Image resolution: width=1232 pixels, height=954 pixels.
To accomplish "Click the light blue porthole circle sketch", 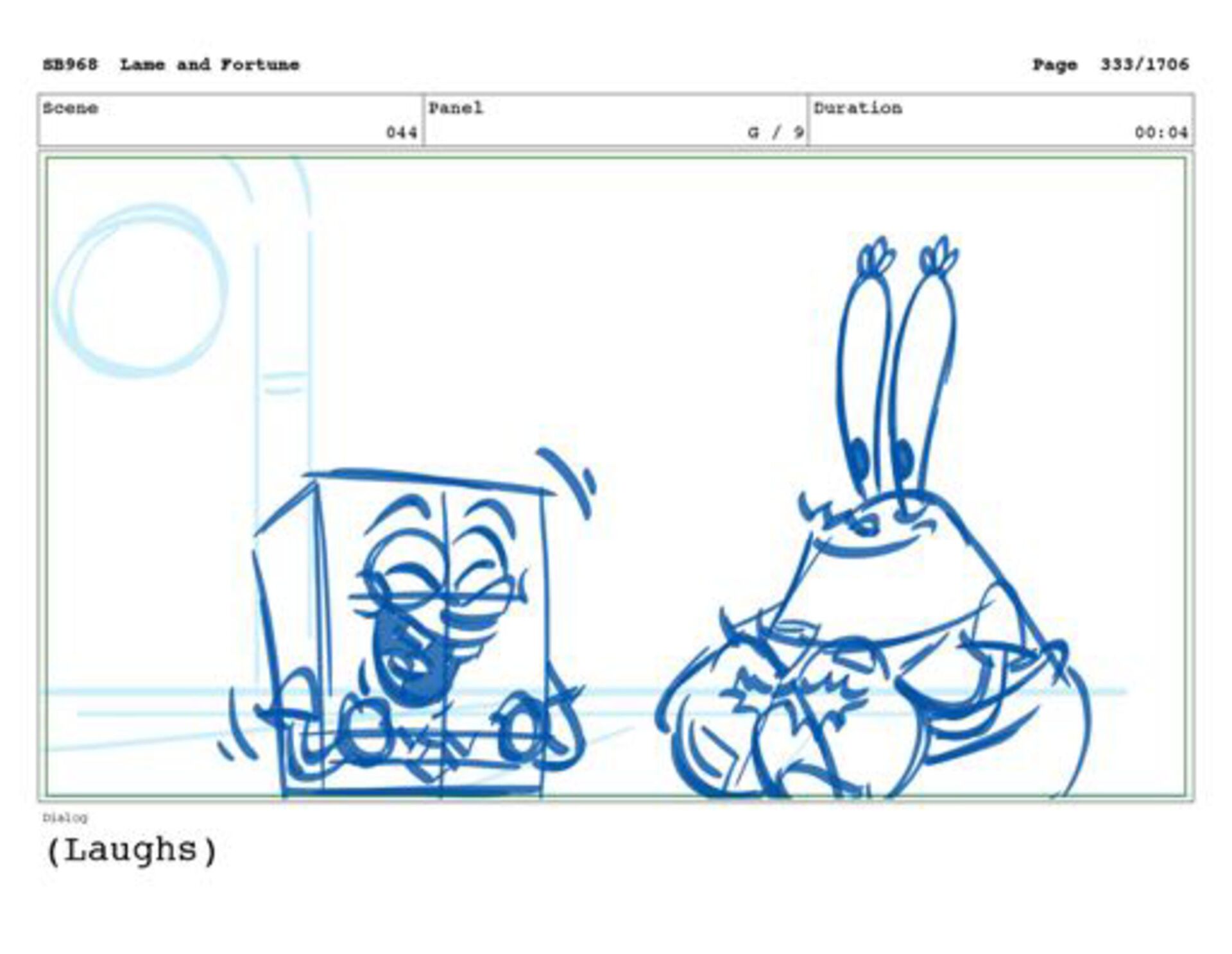I will coord(141,291).
